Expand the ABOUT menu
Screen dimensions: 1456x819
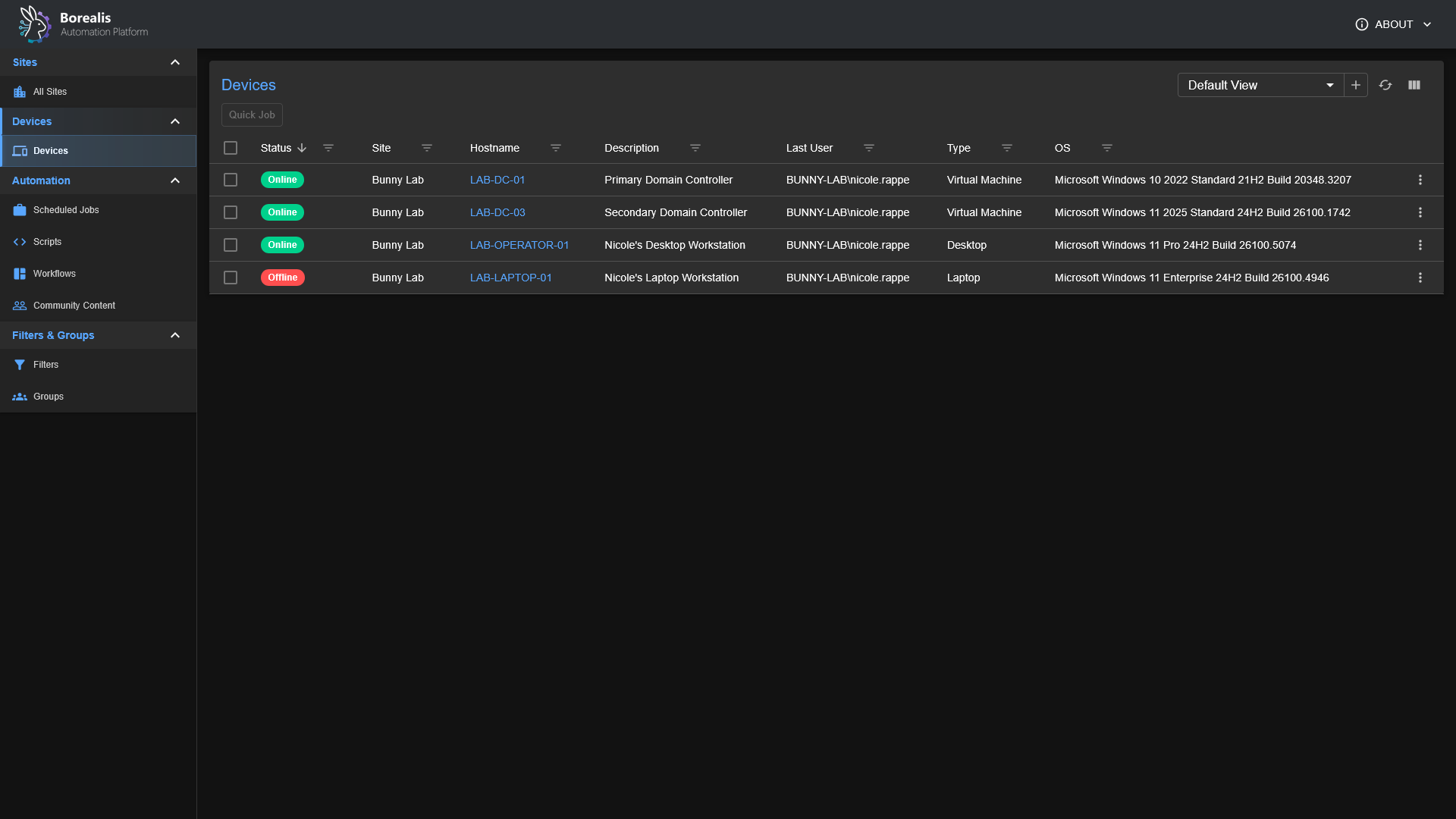point(1394,24)
